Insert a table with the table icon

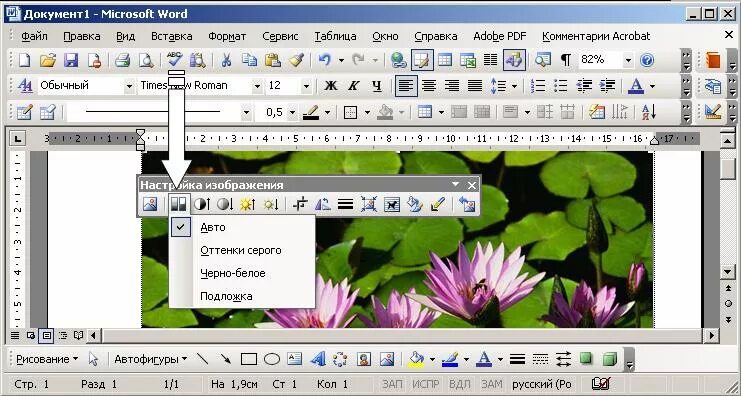click(445, 60)
